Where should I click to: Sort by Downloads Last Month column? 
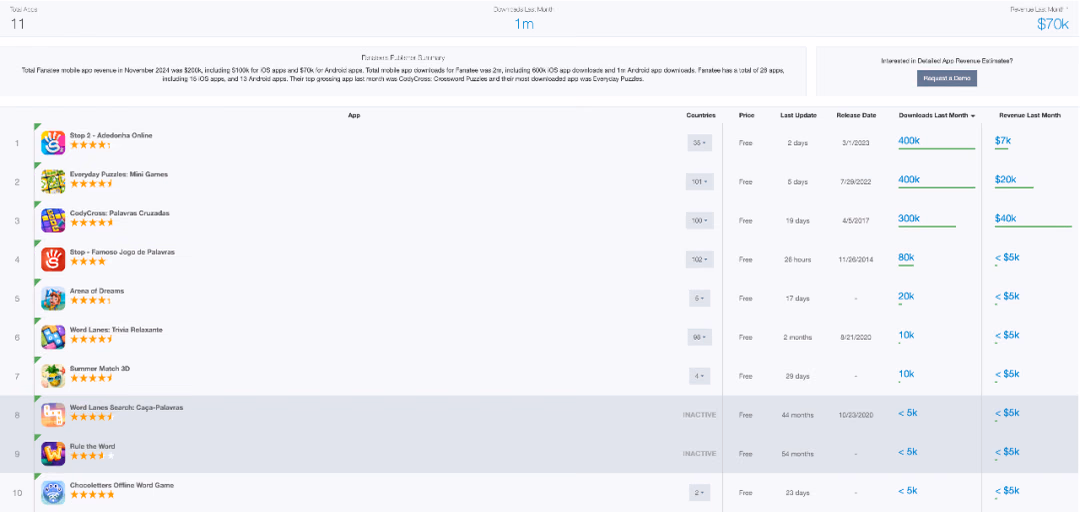pos(937,116)
